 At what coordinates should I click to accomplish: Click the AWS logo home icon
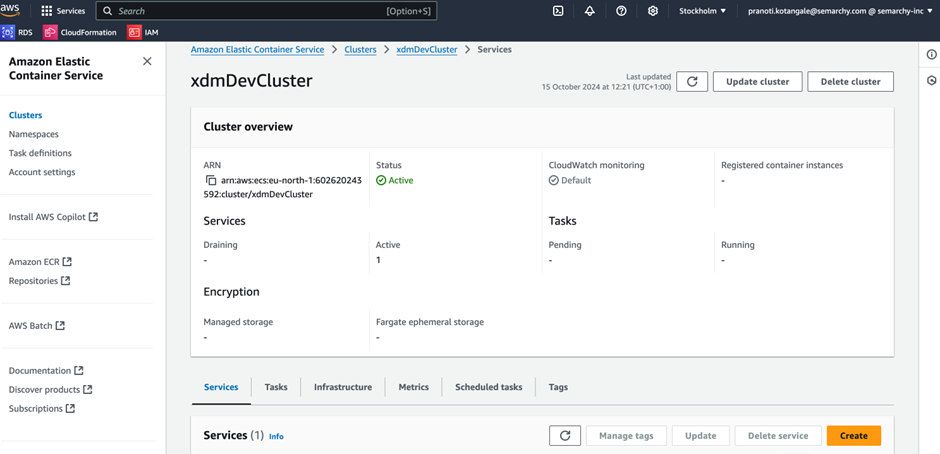(11, 10)
